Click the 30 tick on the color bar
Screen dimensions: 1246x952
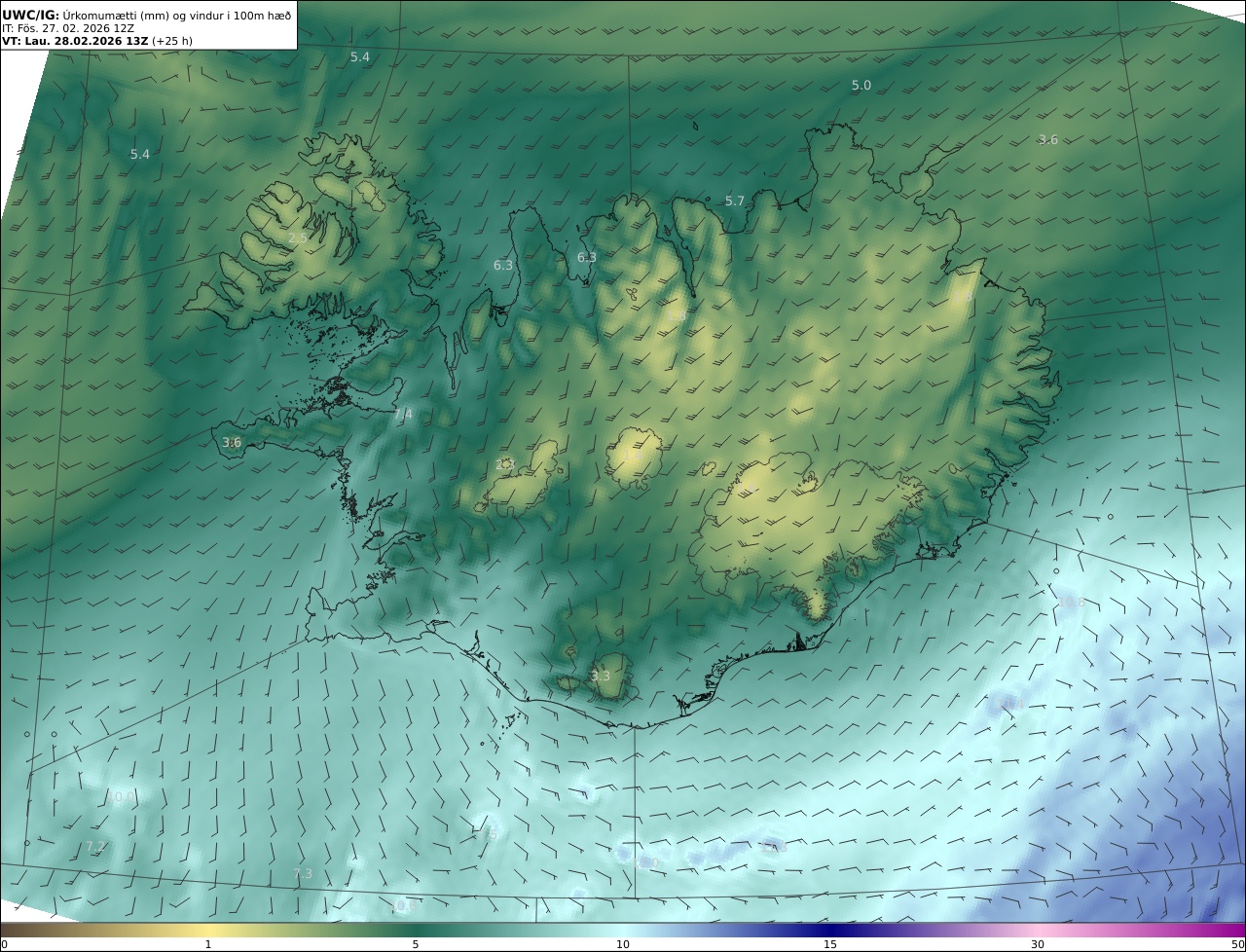(1038, 944)
